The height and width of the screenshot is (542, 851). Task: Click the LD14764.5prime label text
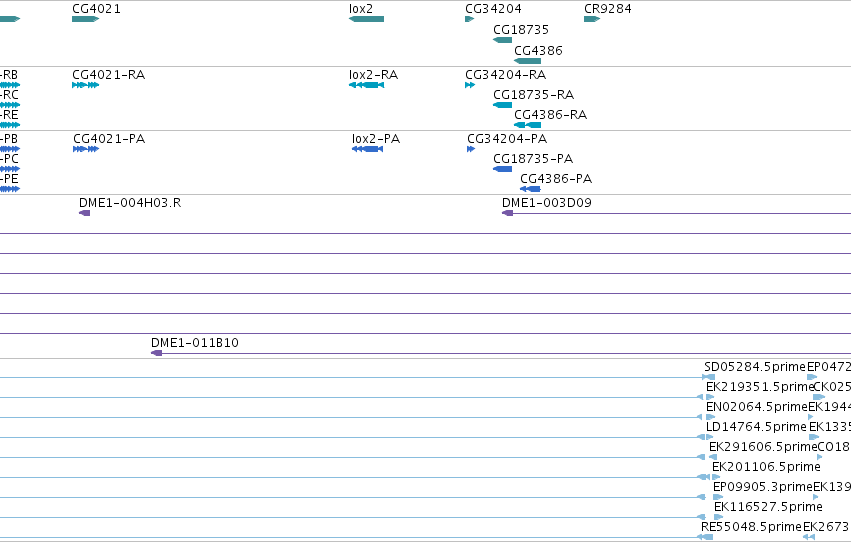click(x=756, y=427)
